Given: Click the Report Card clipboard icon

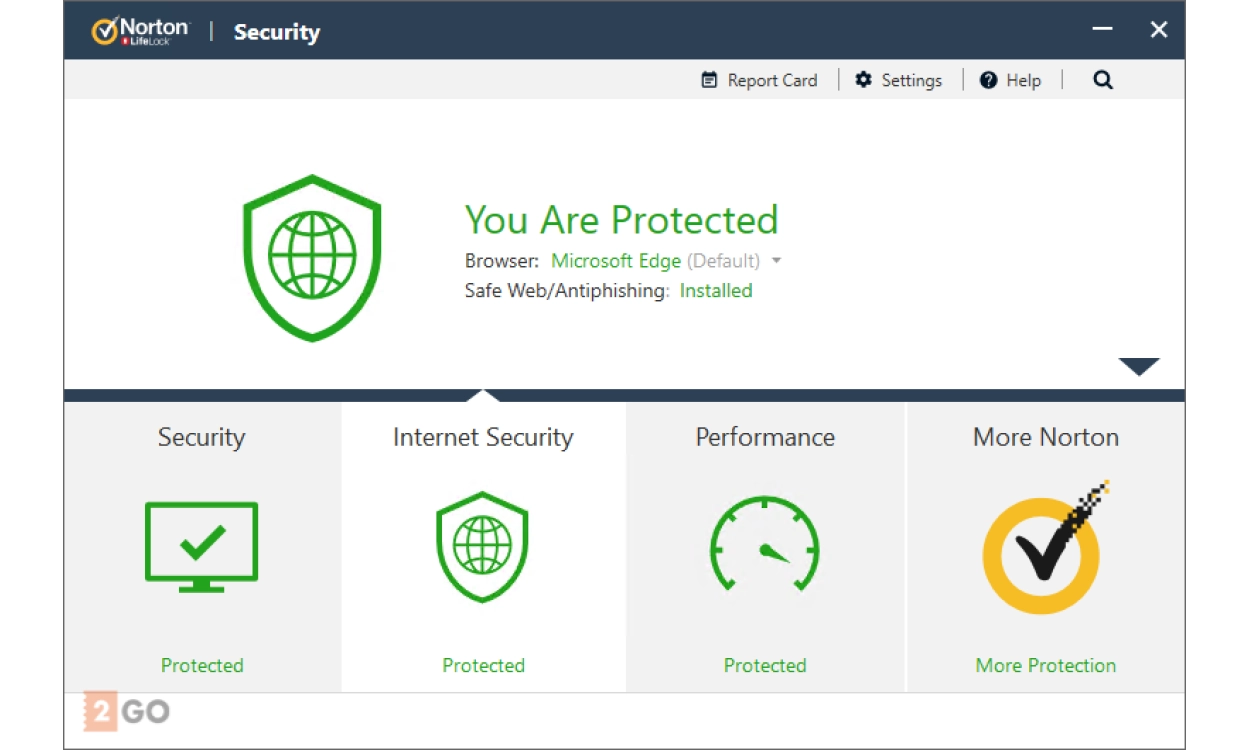Looking at the screenshot, I should pyautogui.click(x=709, y=81).
